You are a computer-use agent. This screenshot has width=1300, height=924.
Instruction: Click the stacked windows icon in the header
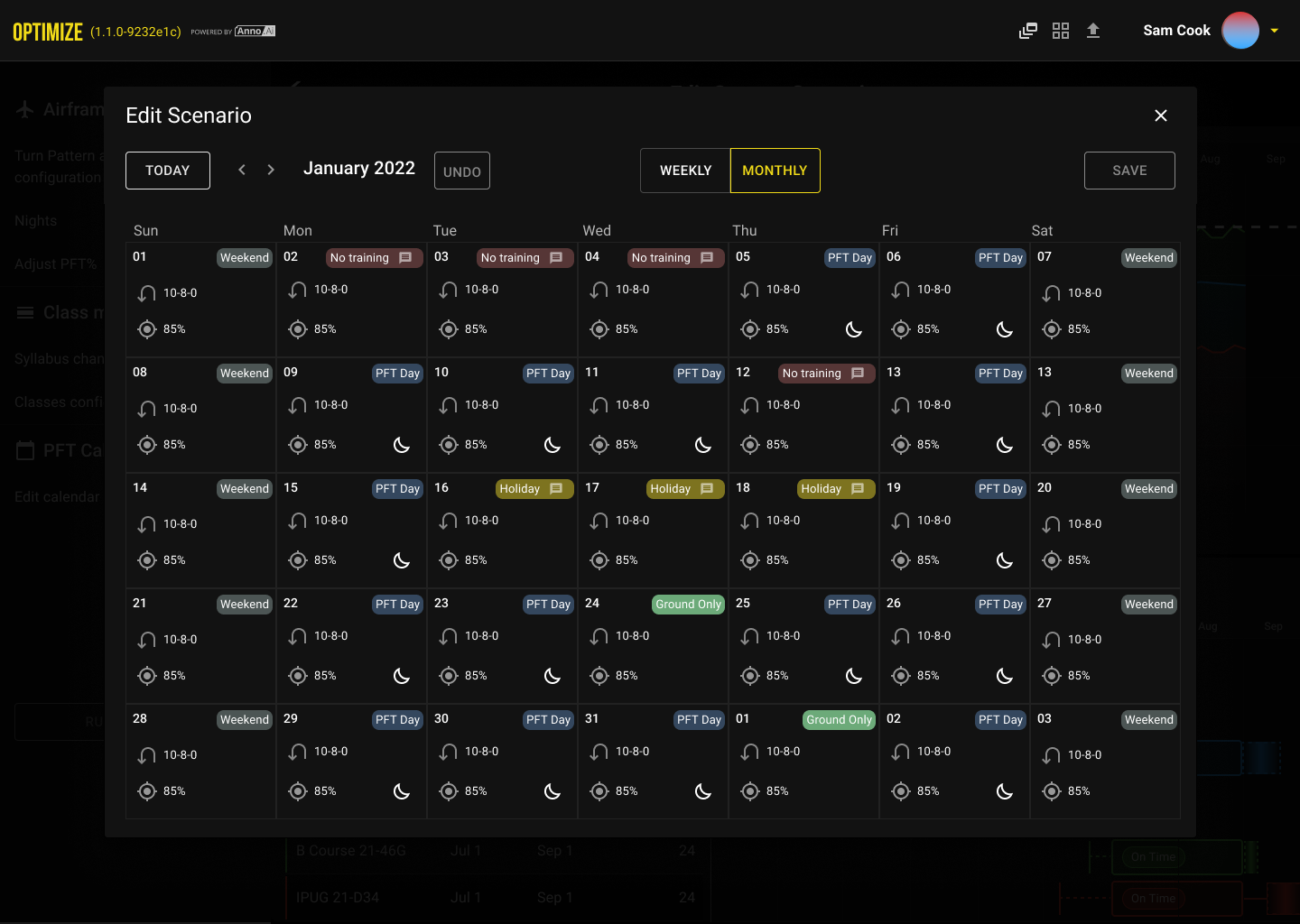(x=1028, y=31)
